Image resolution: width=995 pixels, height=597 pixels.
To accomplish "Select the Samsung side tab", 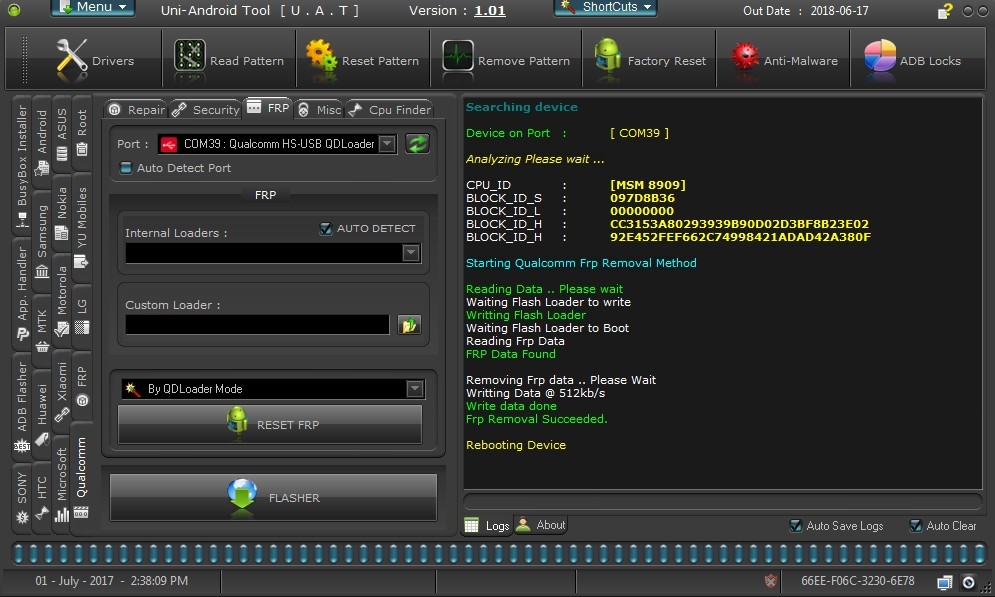I will (42, 240).
